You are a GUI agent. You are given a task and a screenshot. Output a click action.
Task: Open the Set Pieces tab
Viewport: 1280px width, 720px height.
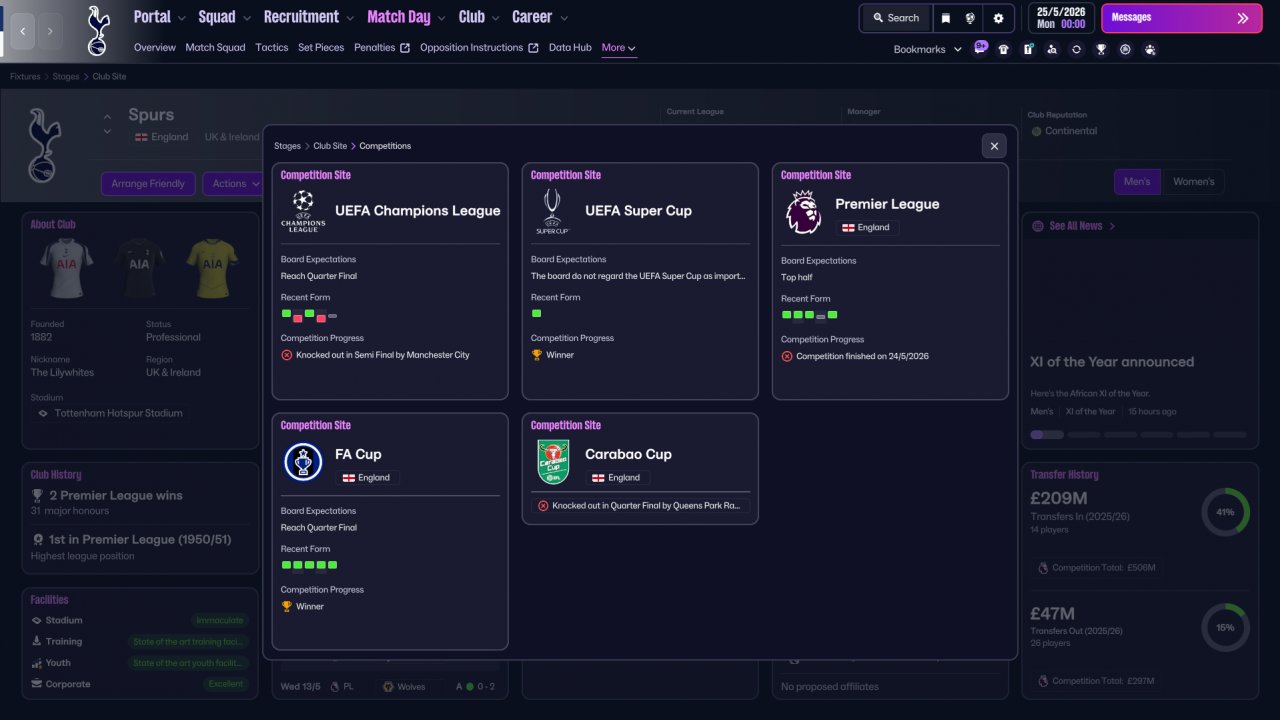(x=321, y=48)
